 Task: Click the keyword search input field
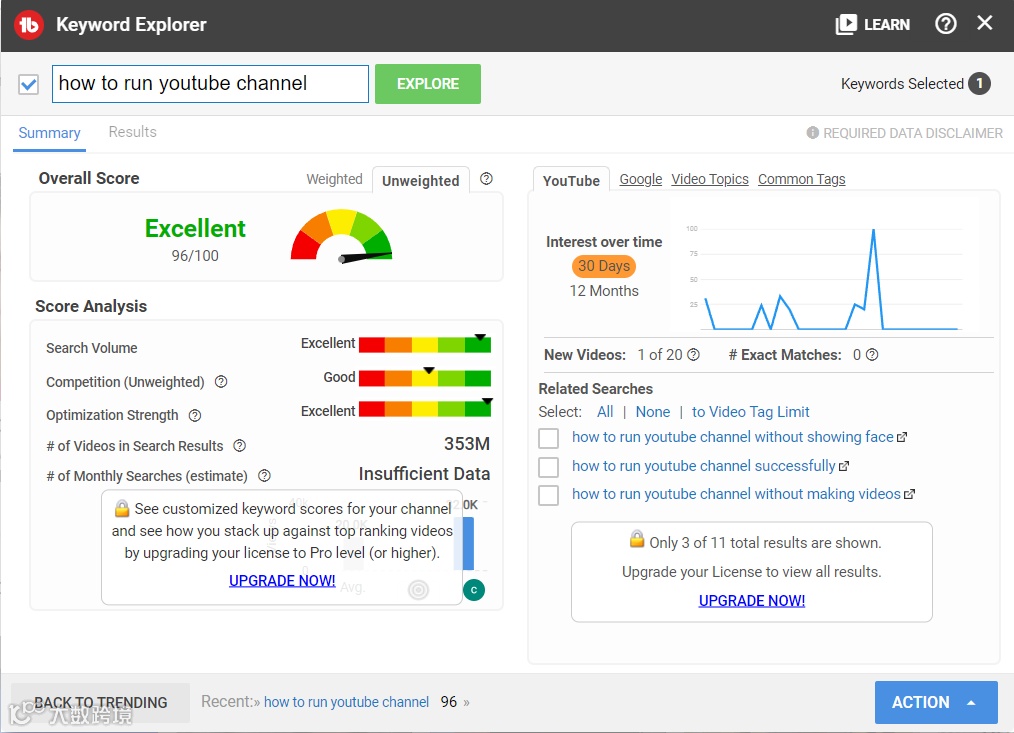(x=210, y=83)
